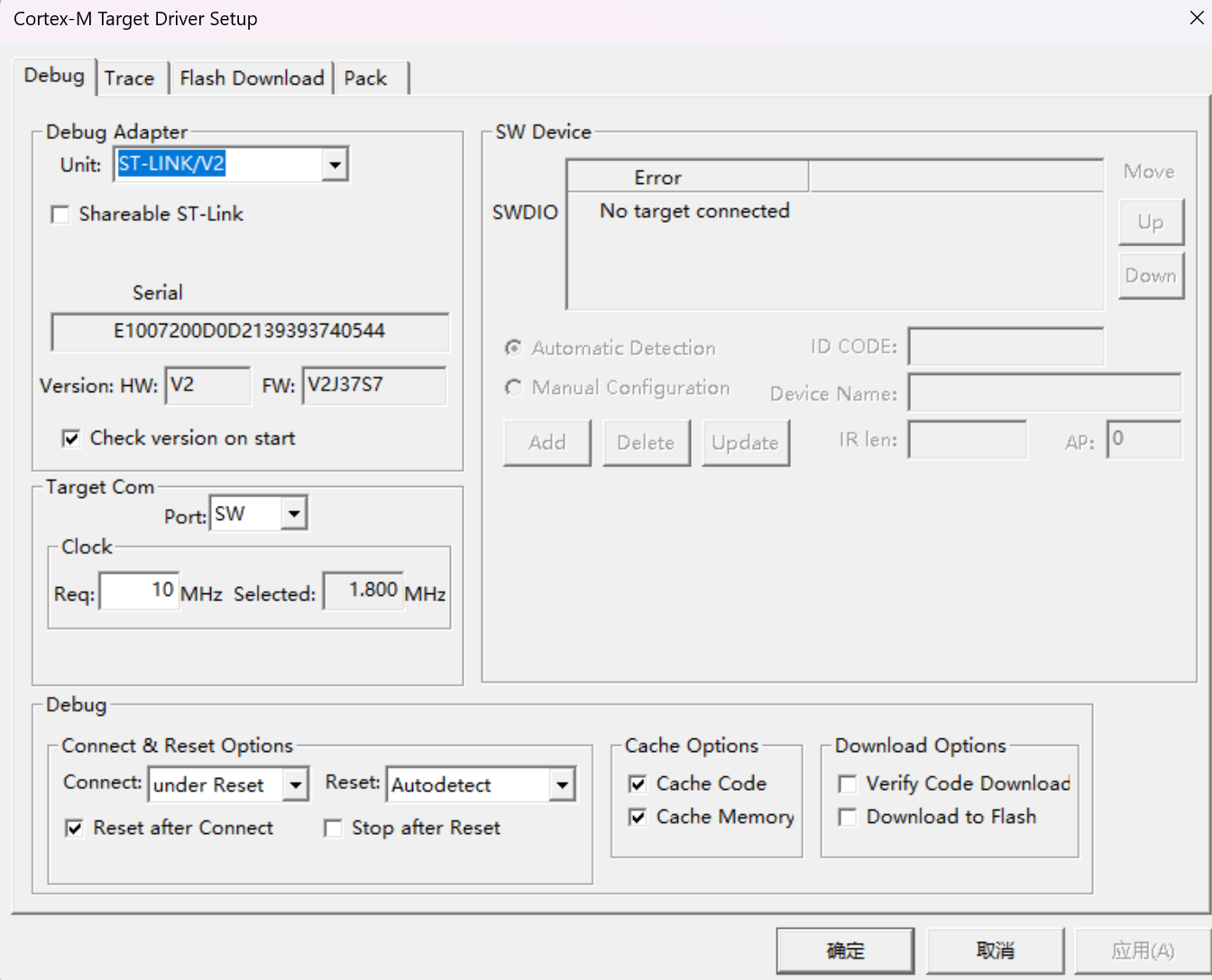Enable Verify Code Download
Image resolution: width=1212 pixels, height=980 pixels.
click(x=848, y=784)
